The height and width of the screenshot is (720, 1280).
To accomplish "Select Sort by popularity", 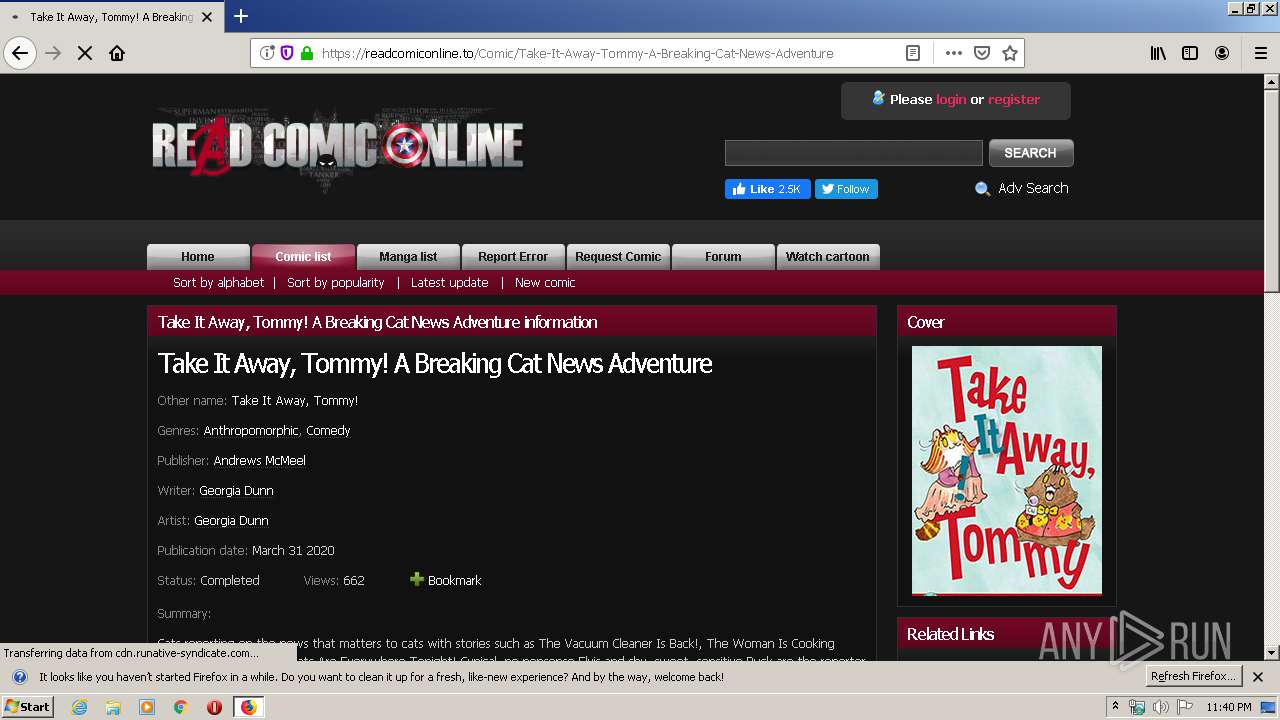I will pos(336,283).
